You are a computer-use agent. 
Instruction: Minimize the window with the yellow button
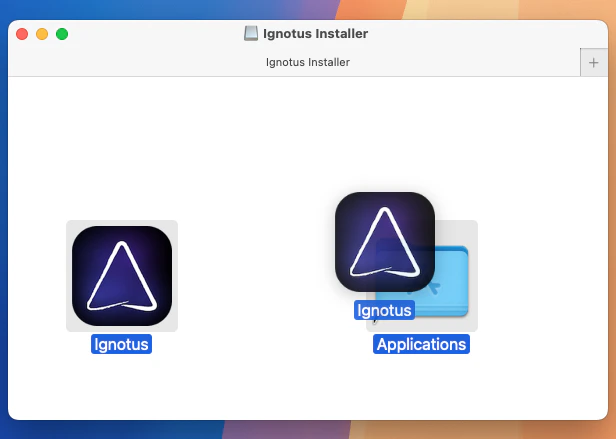click(42, 34)
